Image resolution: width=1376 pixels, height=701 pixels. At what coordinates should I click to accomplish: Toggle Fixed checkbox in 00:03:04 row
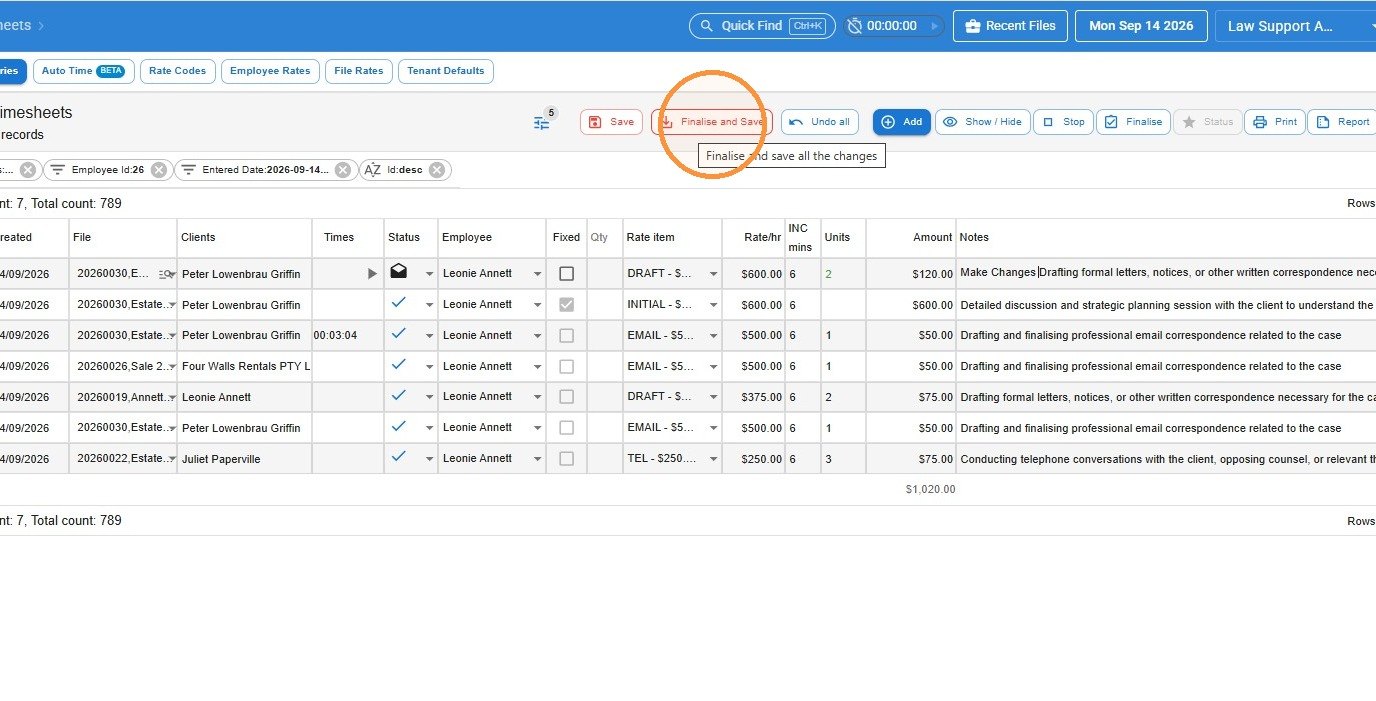click(x=566, y=335)
